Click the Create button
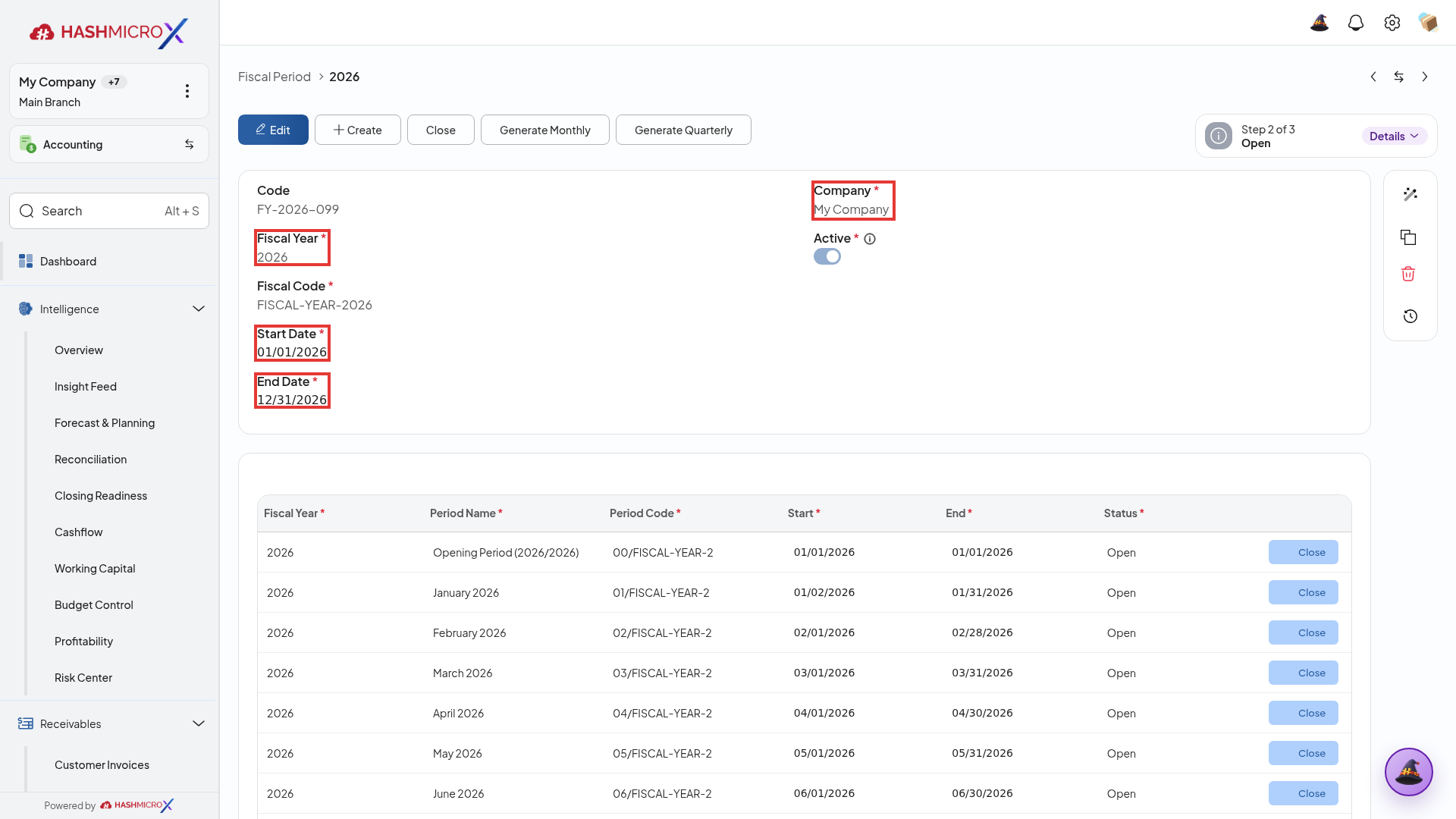 (x=358, y=130)
